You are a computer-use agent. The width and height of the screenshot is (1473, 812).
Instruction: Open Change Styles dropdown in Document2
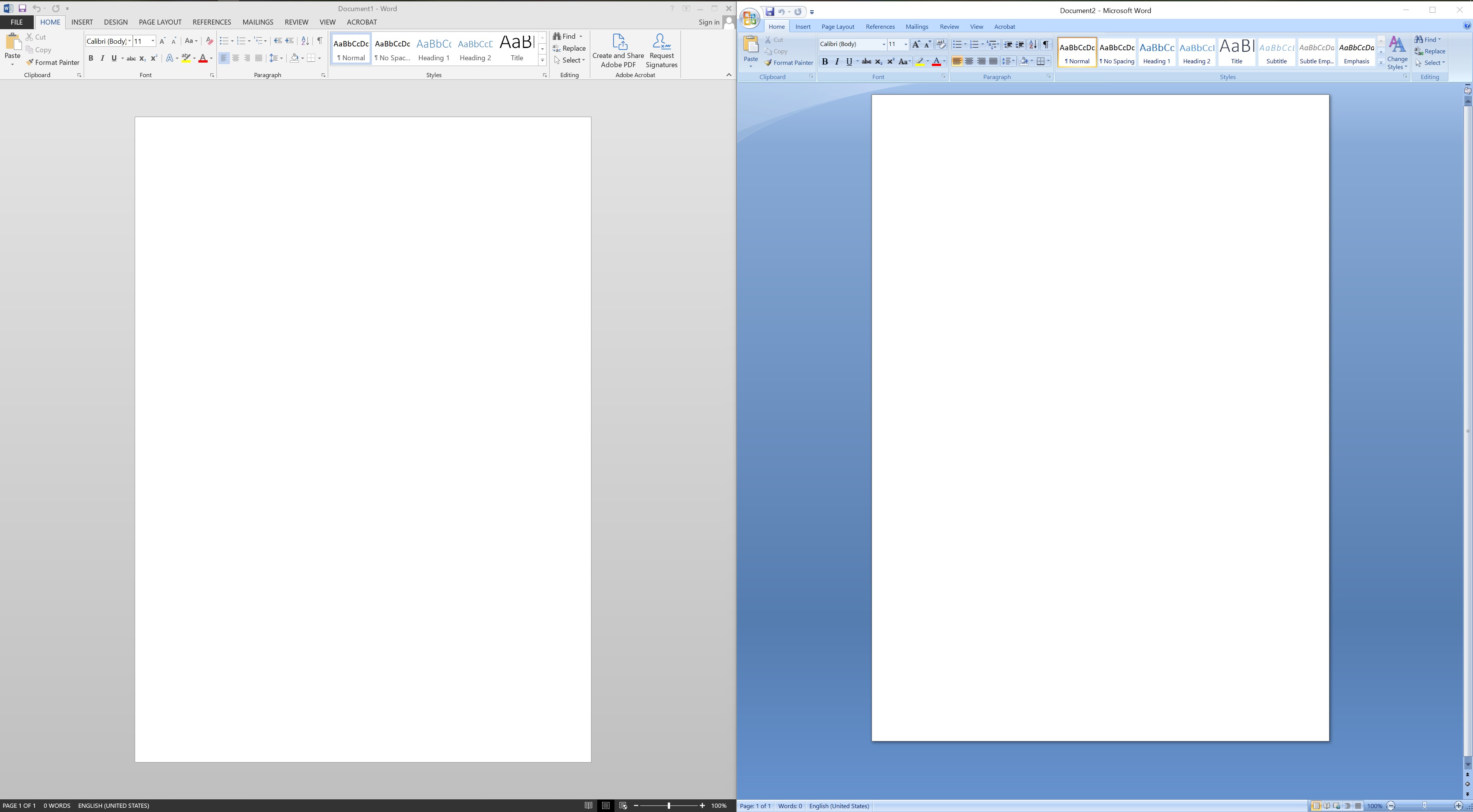[1397, 53]
